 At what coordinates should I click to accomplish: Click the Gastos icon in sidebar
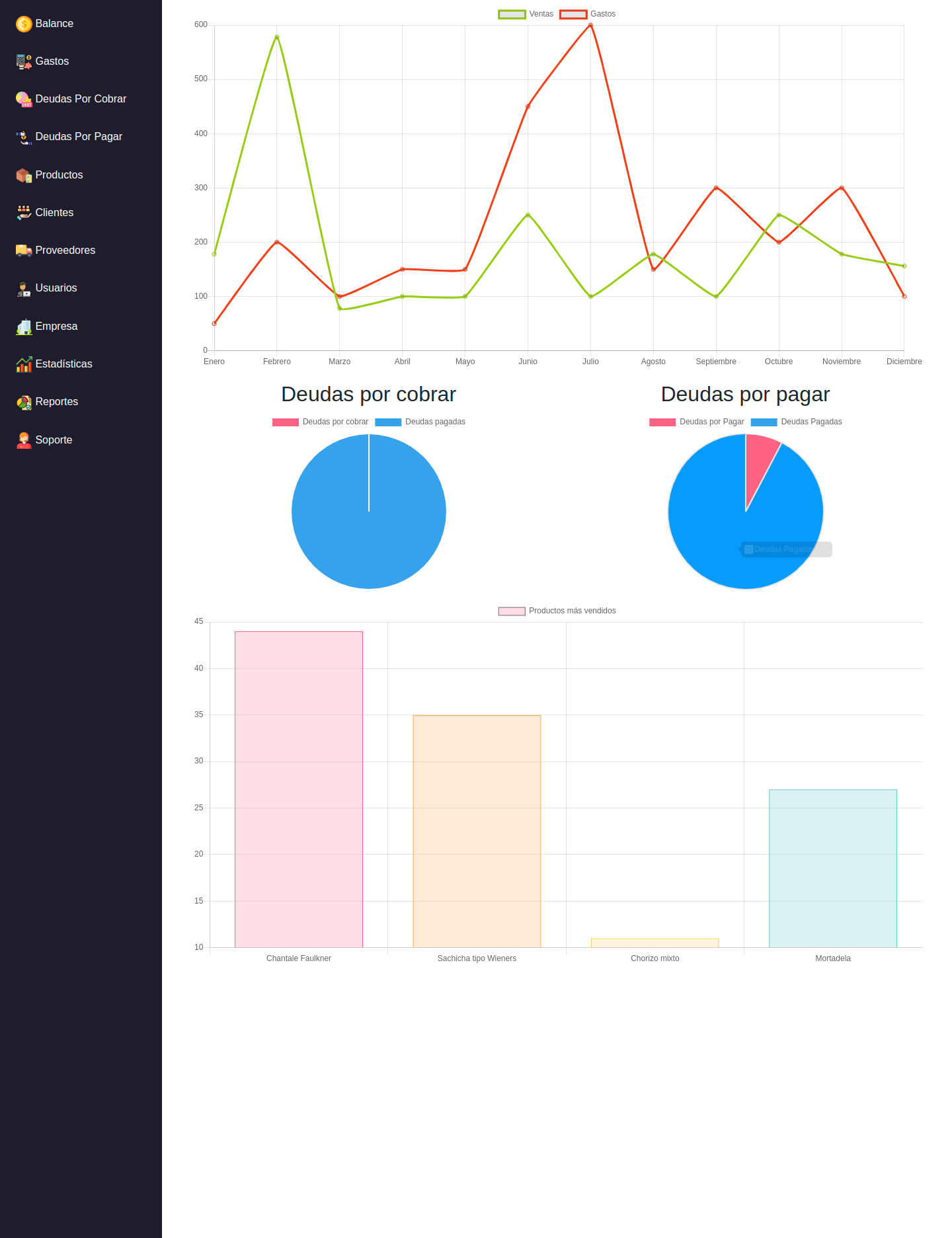pos(24,61)
